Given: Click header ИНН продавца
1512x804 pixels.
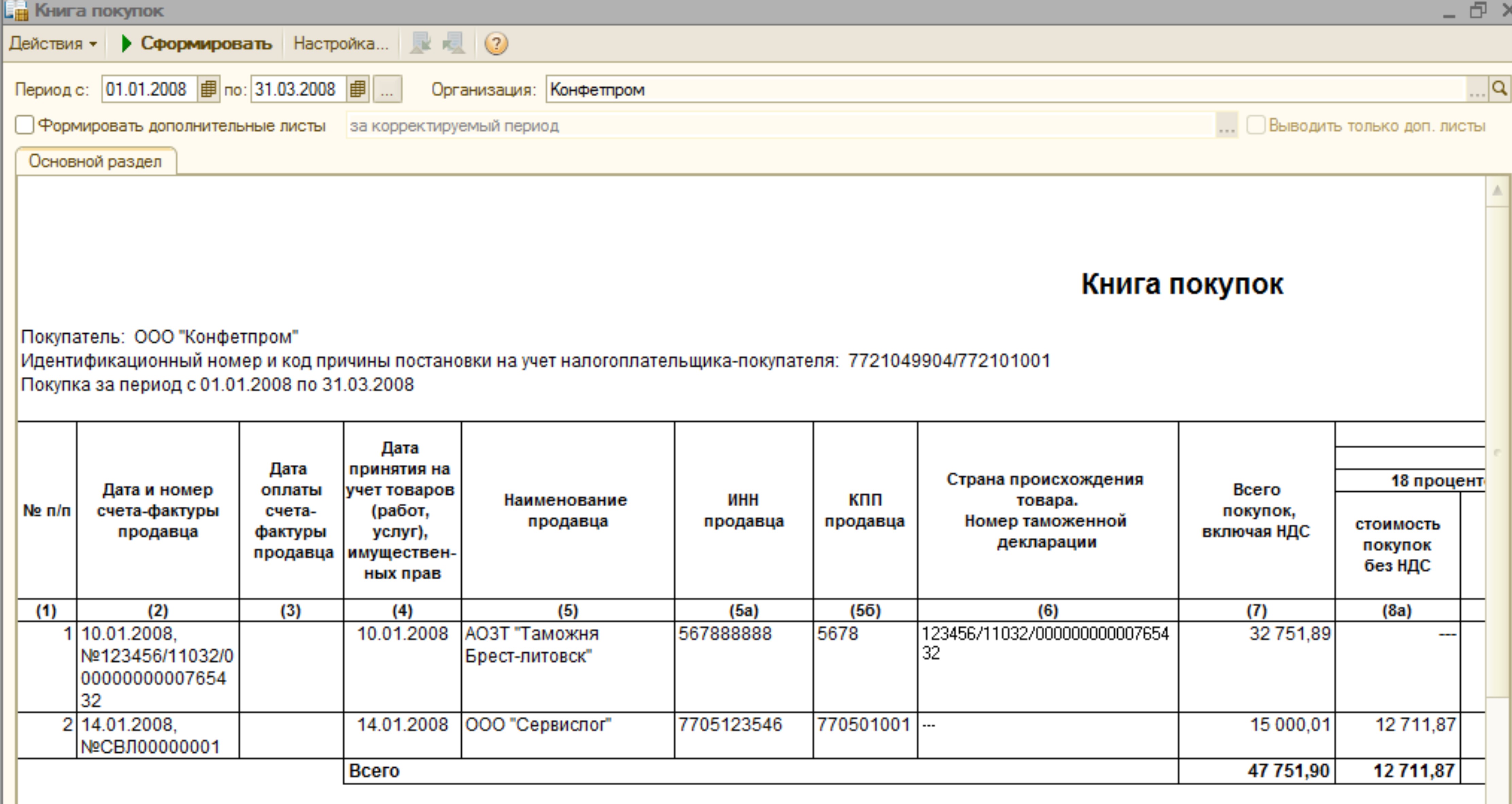Looking at the screenshot, I should [x=744, y=510].
